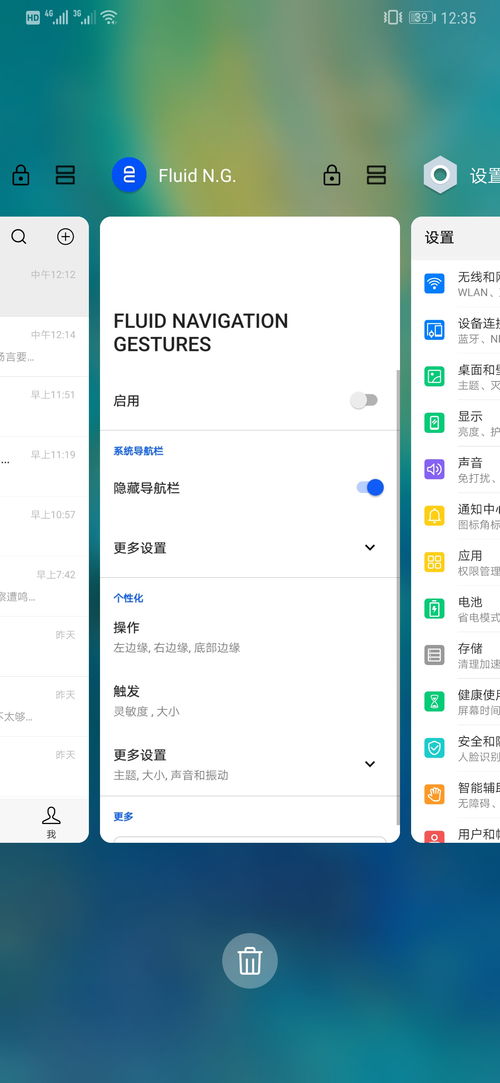Tap the trash icon to clear all apps

[250, 961]
